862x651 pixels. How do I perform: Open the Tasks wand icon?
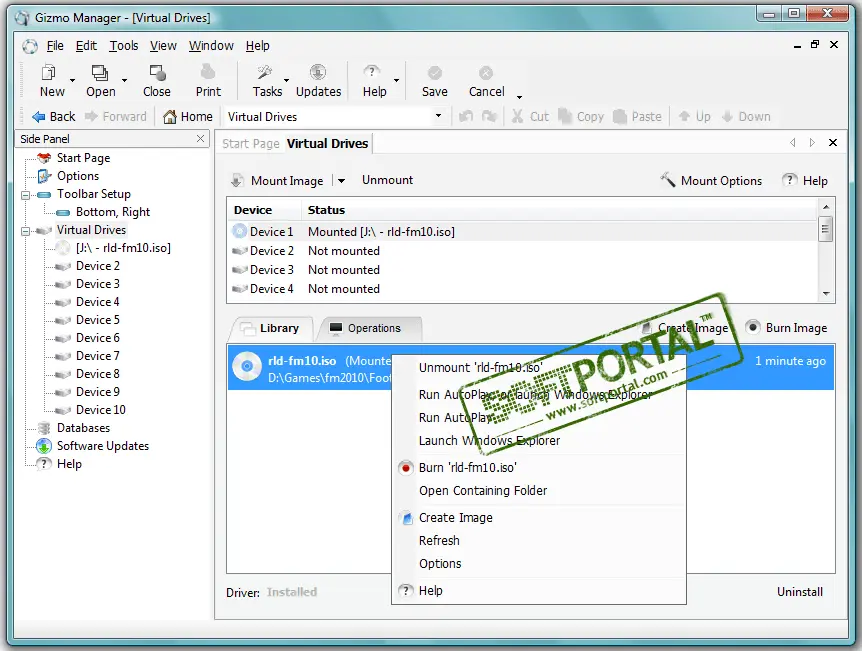click(x=265, y=73)
